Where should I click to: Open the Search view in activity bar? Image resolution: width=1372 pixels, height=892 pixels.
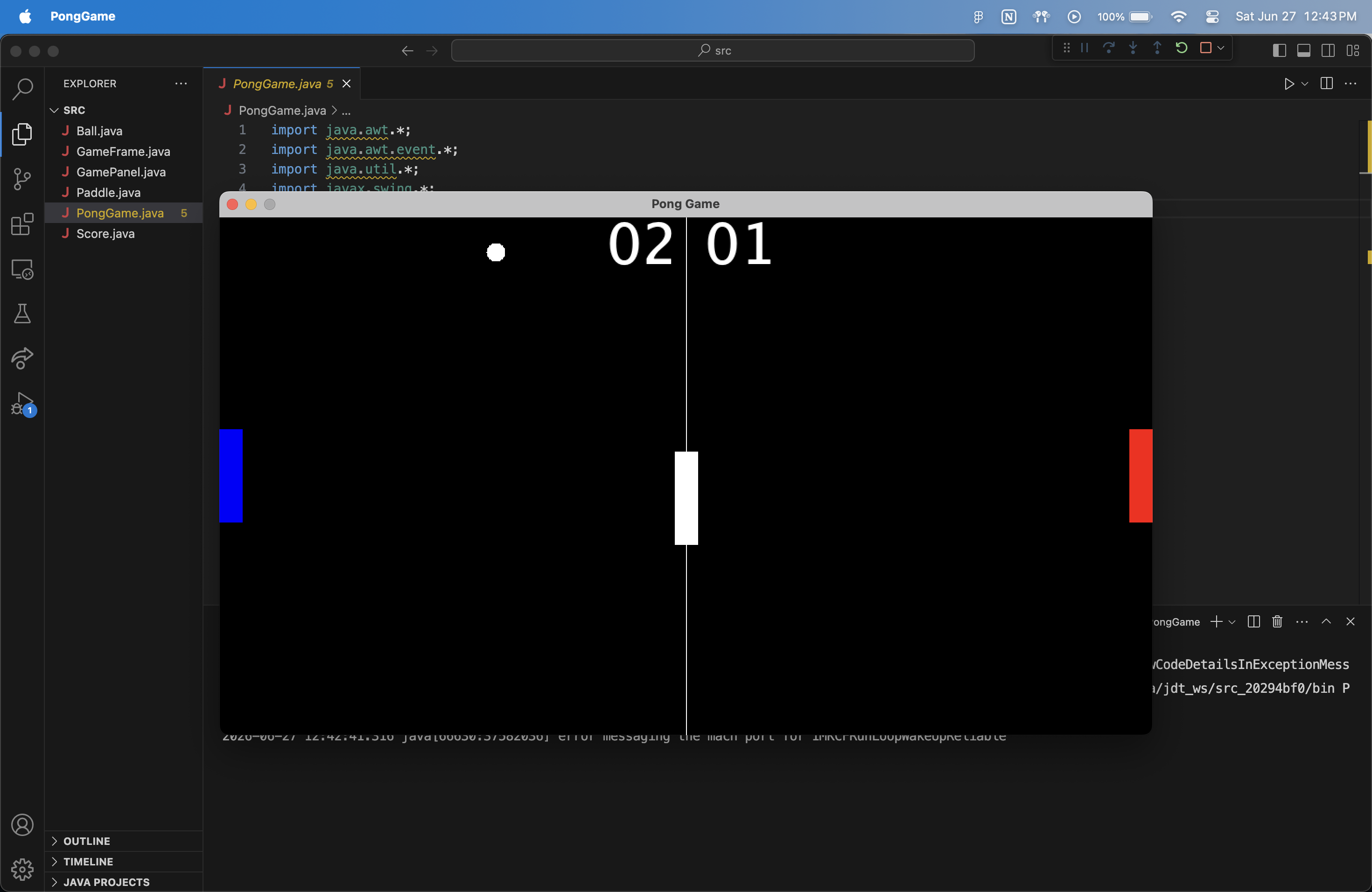22,89
